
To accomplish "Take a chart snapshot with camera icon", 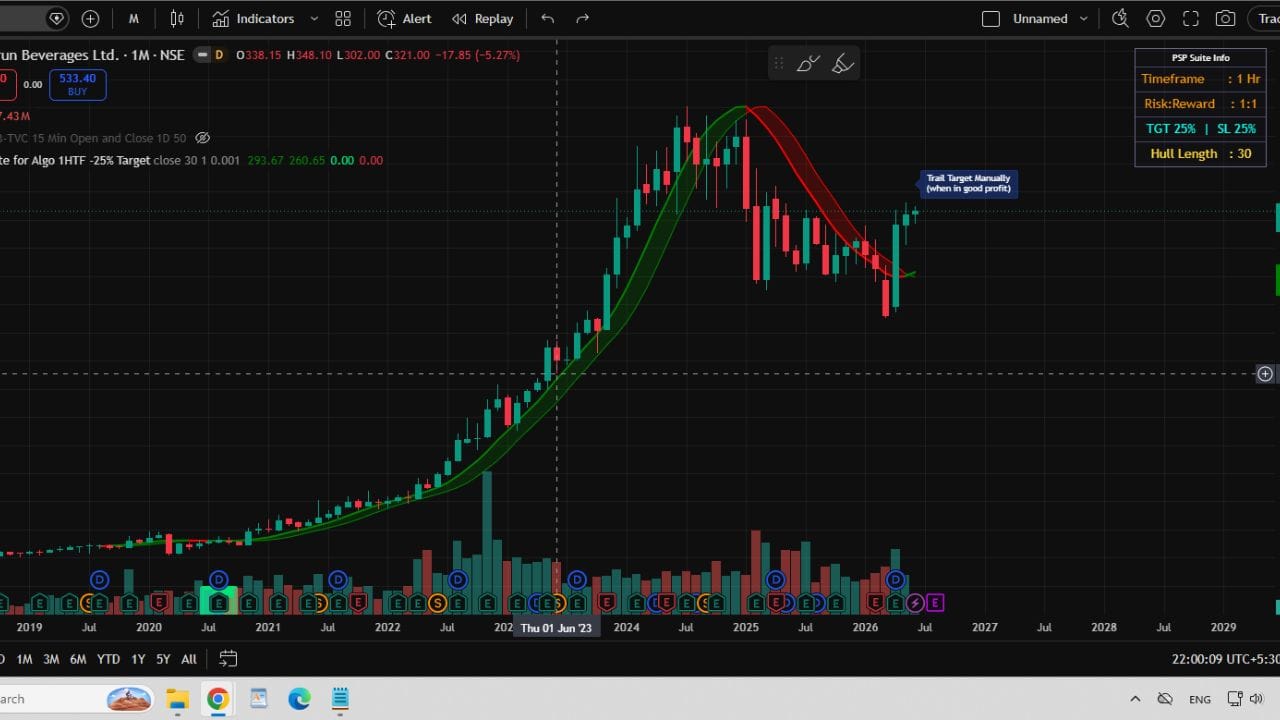I will click(x=1225, y=19).
